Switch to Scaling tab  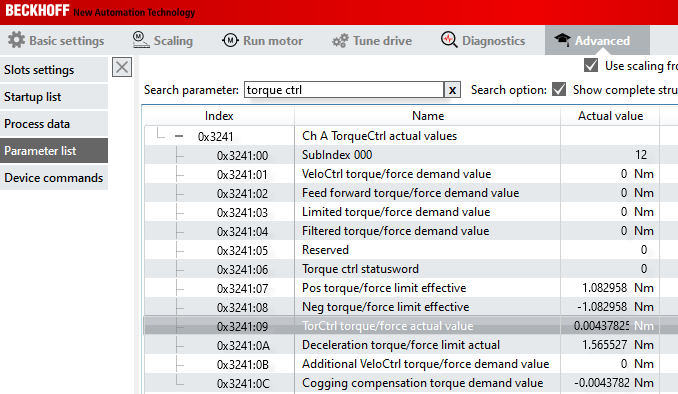[163, 40]
